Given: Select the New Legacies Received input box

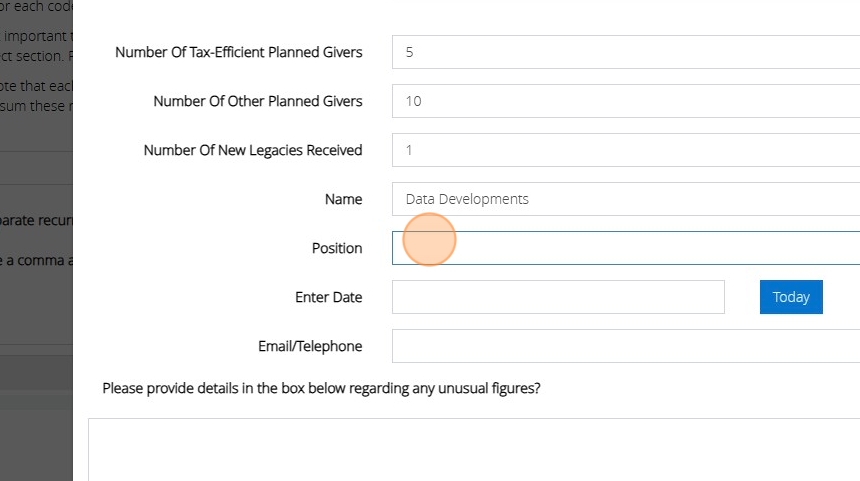Looking at the screenshot, I should [x=625, y=150].
